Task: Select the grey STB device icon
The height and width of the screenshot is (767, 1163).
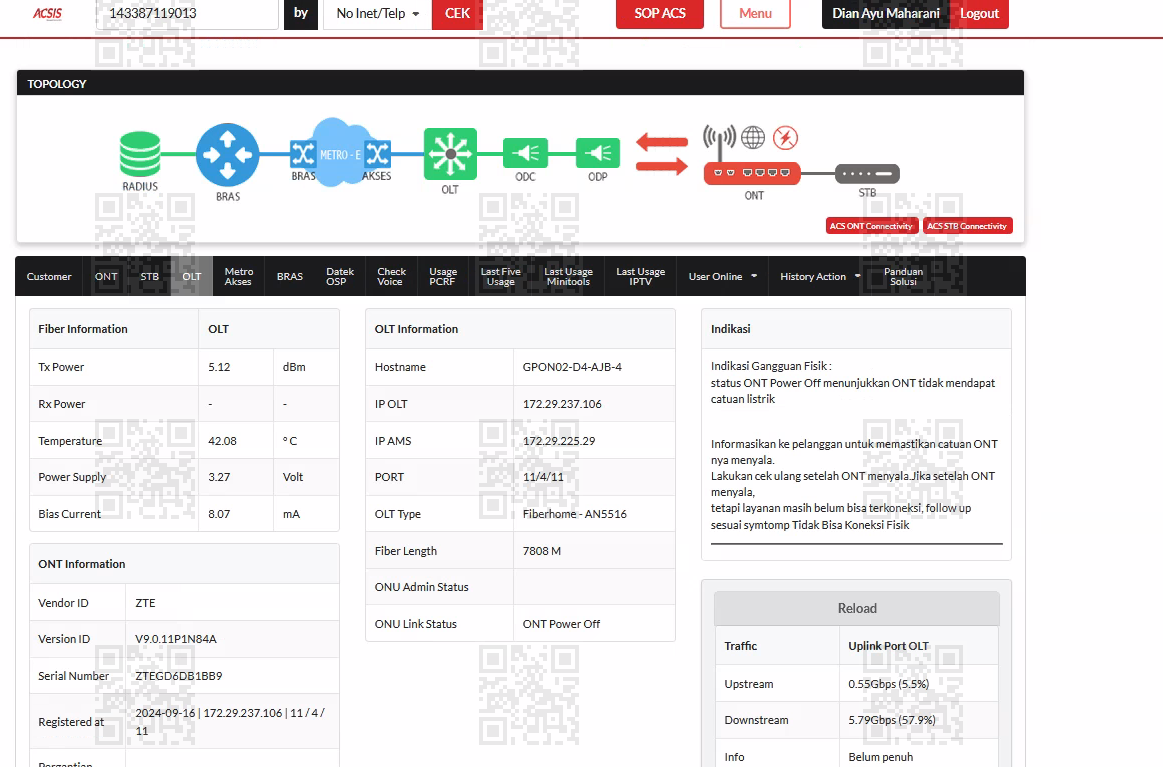Action: pyautogui.click(x=867, y=174)
